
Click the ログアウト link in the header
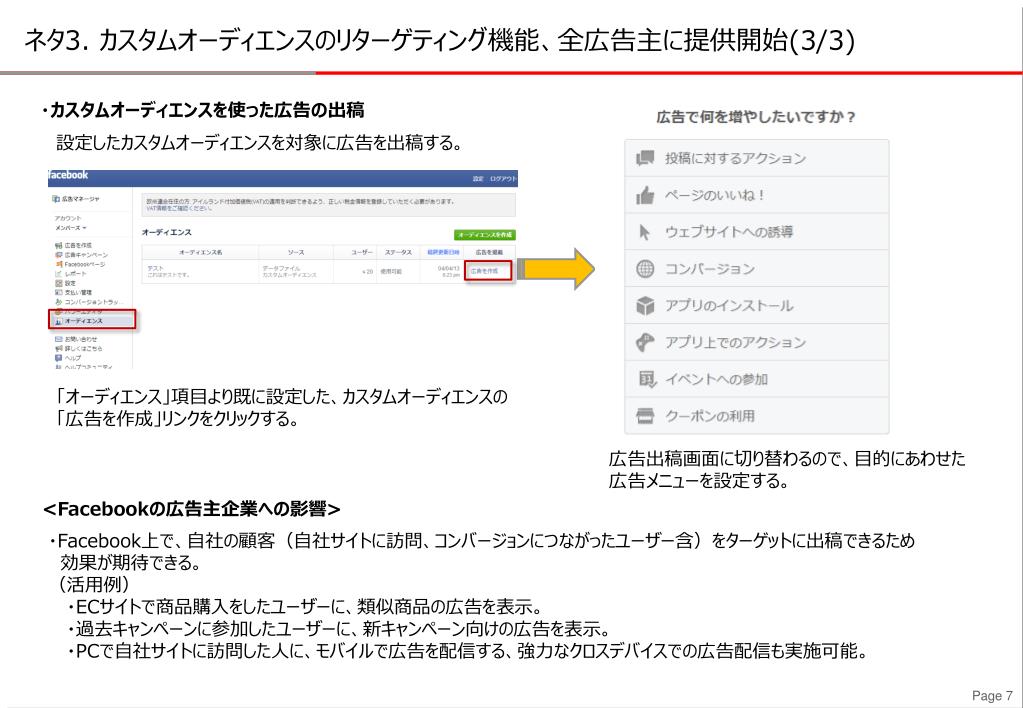tap(503, 179)
